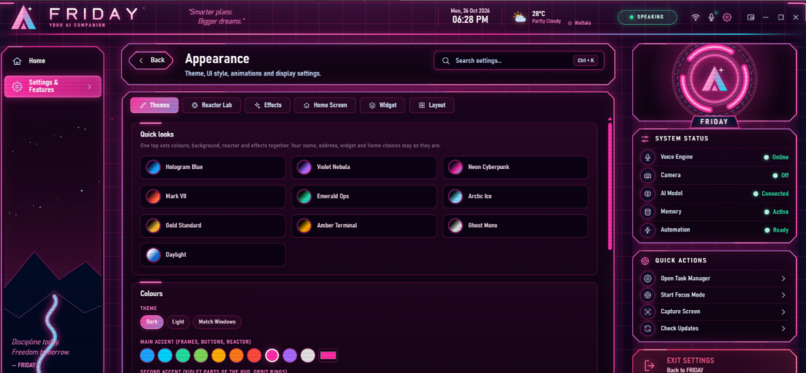Click the AI Model status icon

pyautogui.click(x=647, y=194)
